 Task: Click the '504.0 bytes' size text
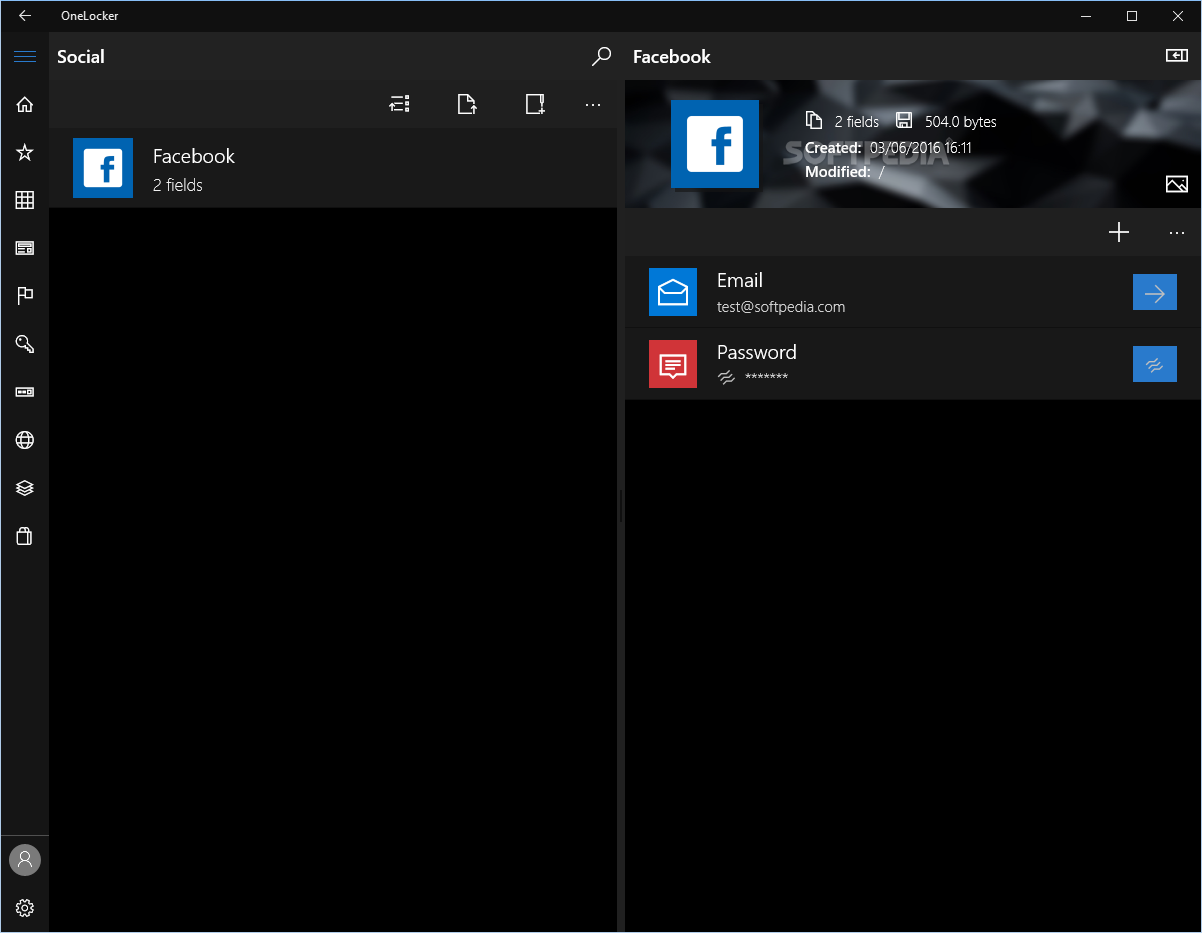pos(960,122)
